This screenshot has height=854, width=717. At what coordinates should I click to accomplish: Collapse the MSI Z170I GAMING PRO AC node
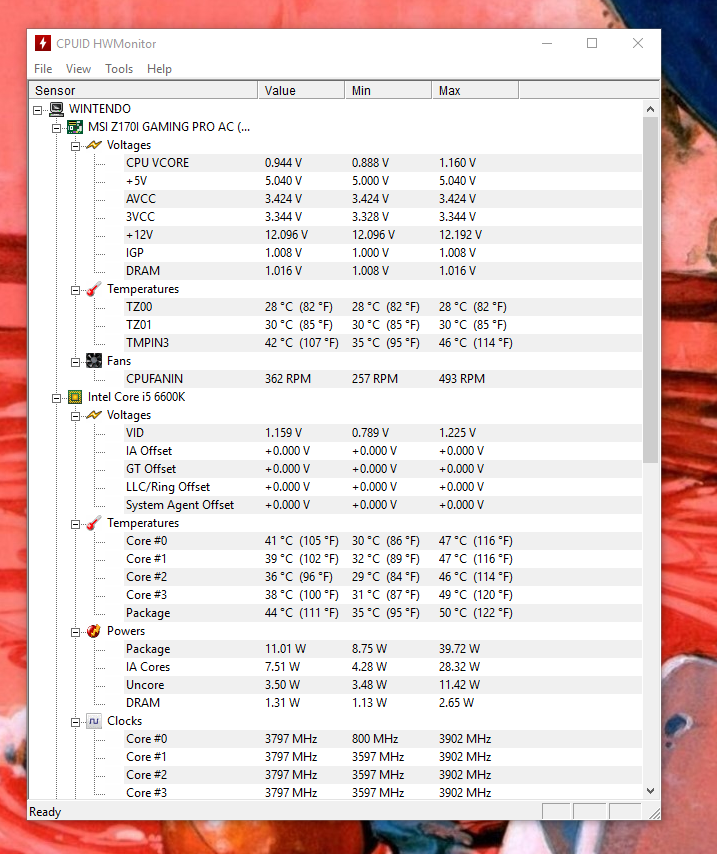56,128
